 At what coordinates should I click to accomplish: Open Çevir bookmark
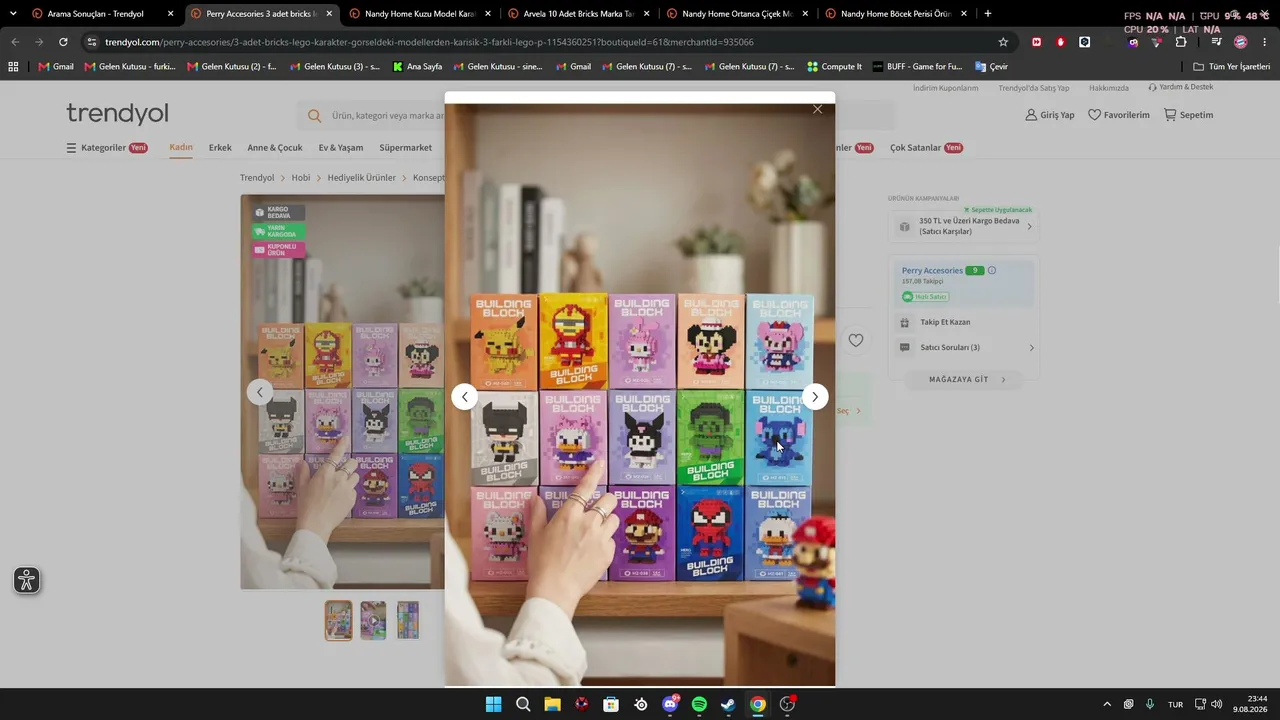(x=991, y=67)
